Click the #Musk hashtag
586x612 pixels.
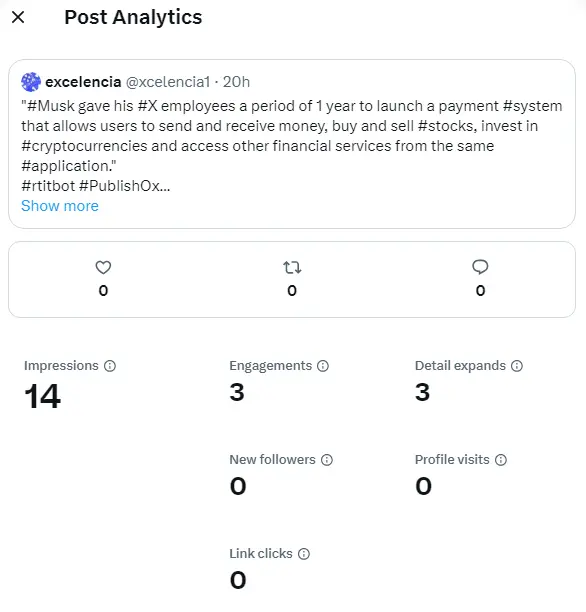[x=51, y=106]
